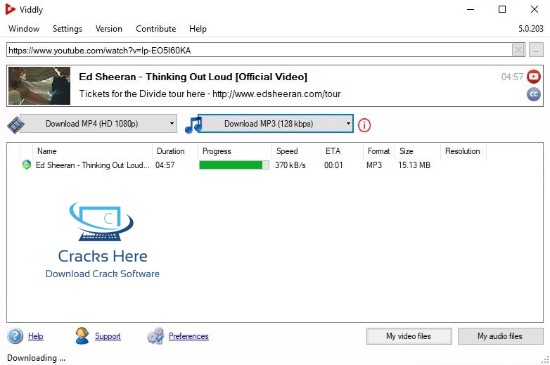This screenshot has width=550, height=365.
Task: Click the blue question mark Help icon
Action: click(x=15, y=336)
